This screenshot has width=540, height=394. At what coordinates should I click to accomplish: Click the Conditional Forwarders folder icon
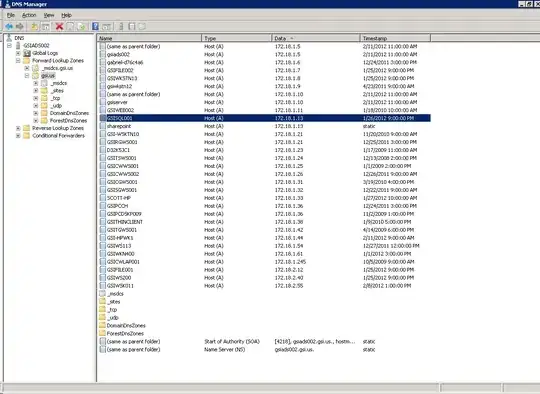[27, 136]
